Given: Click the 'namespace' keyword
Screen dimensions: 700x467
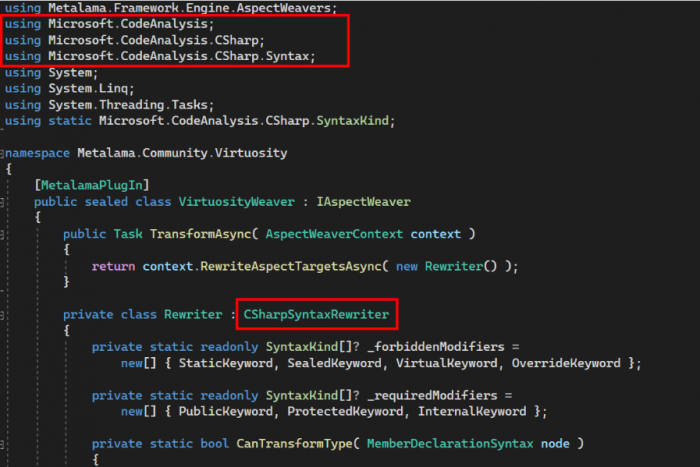Looking at the screenshot, I should pyautogui.click(x=38, y=153).
